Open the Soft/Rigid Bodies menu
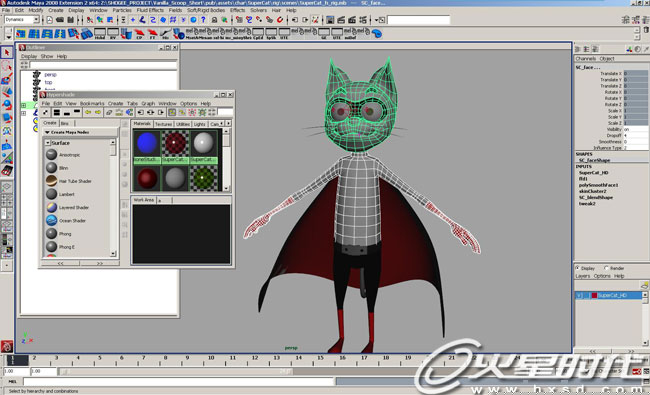Screen dimensions: 650x395 click(206, 10)
